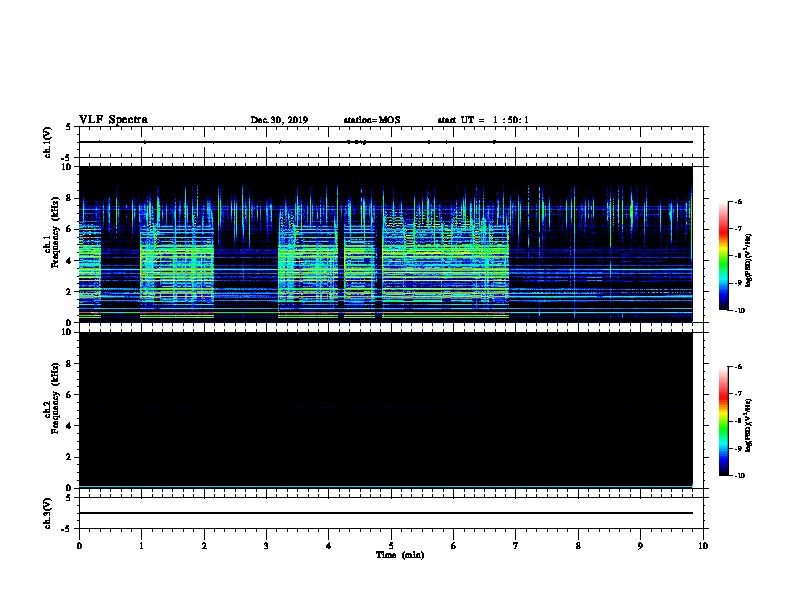Click the '-5' tick of ch.3(V) axis
The width and height of the screenshot is (792, 612).
(x=67, y=529)
